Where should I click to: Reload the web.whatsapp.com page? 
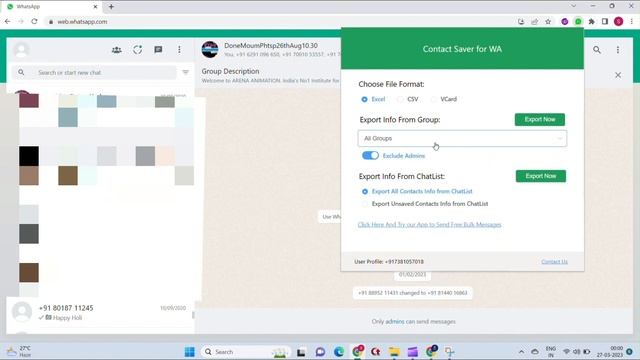coord(34,22)
